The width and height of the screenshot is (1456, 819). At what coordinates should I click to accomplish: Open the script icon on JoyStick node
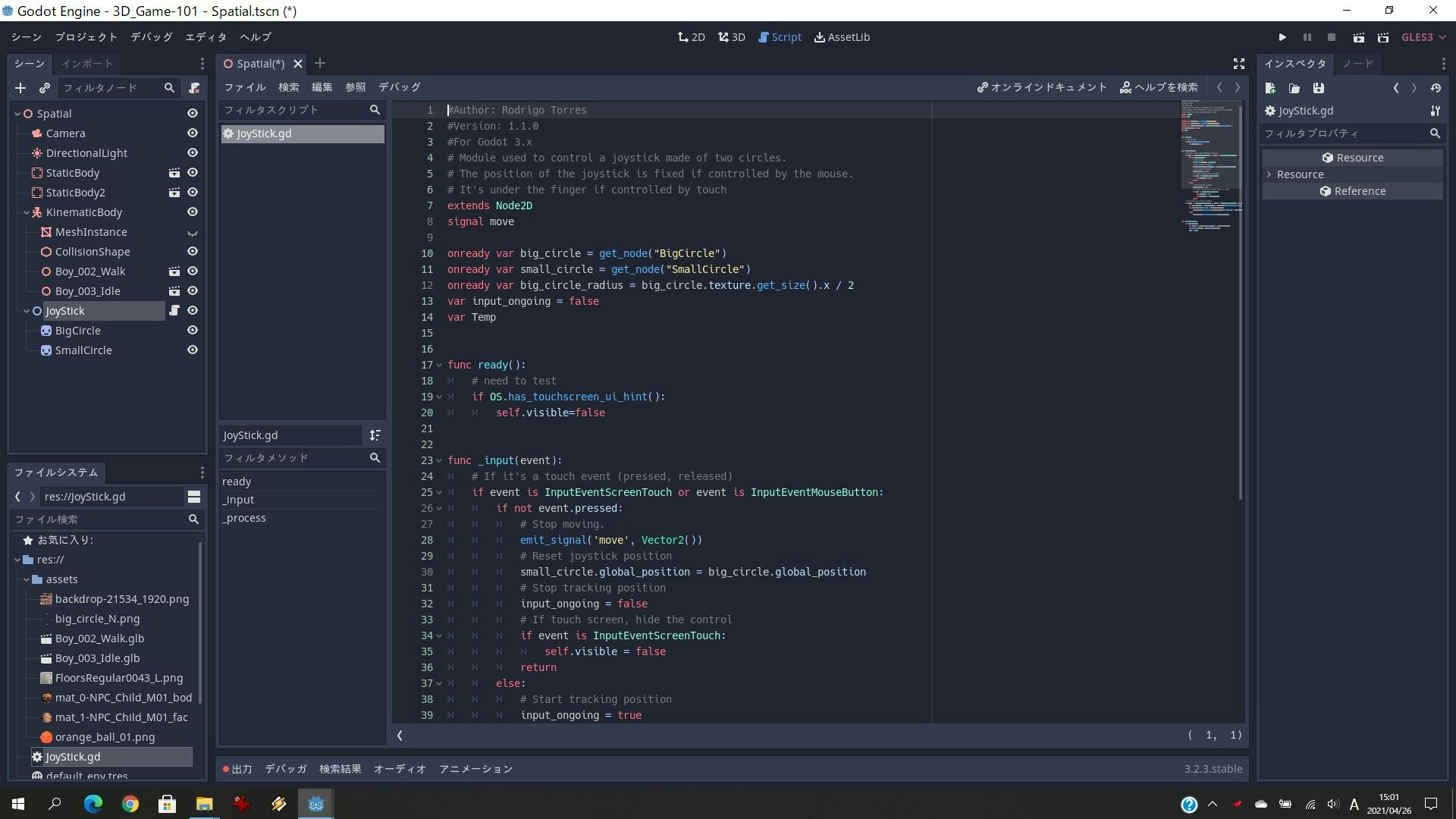pos(174,310)
